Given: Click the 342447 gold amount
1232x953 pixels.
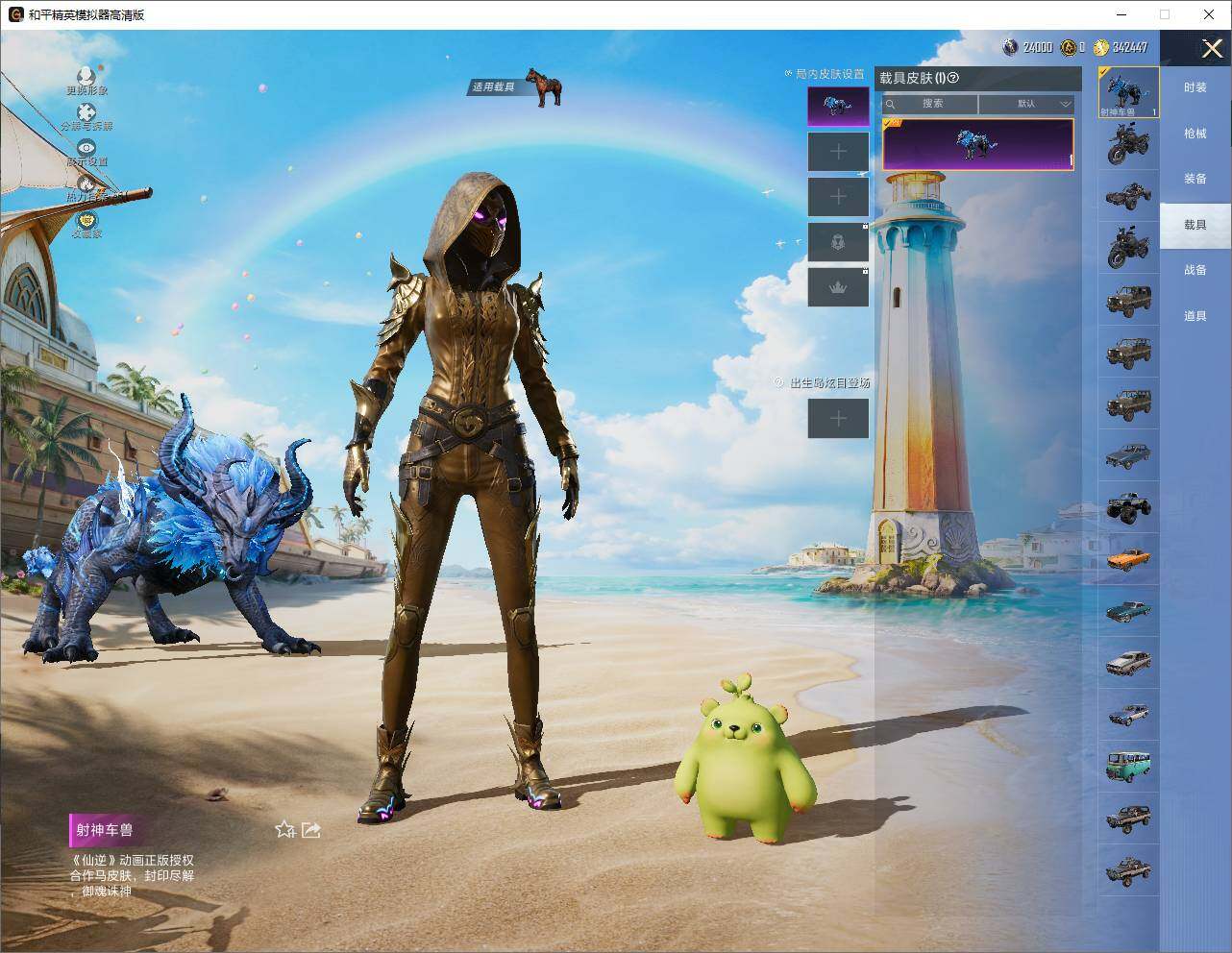Looking at the screenshot, I should click(x=1130, y=47).
